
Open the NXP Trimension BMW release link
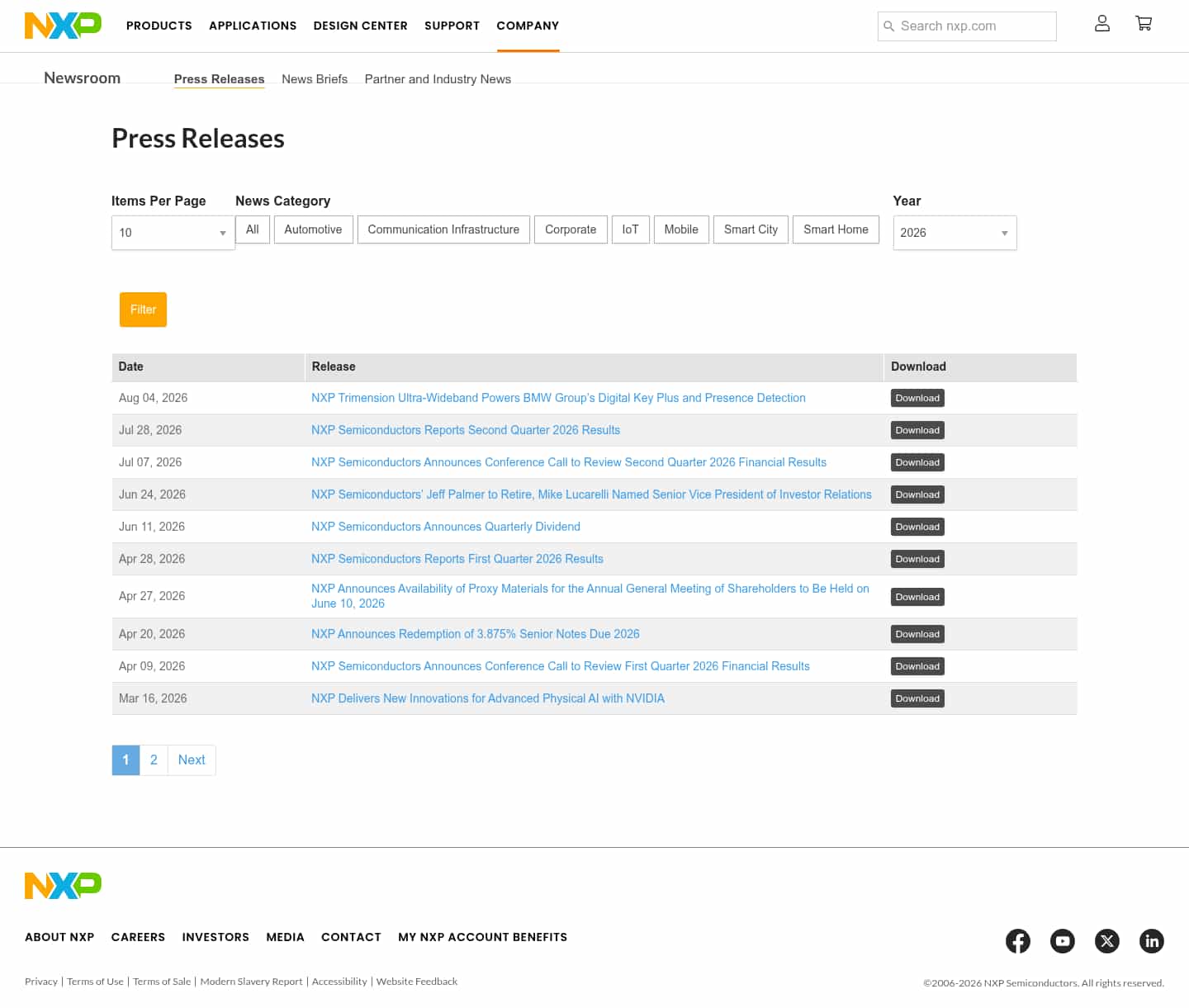[x=558, y=398]
